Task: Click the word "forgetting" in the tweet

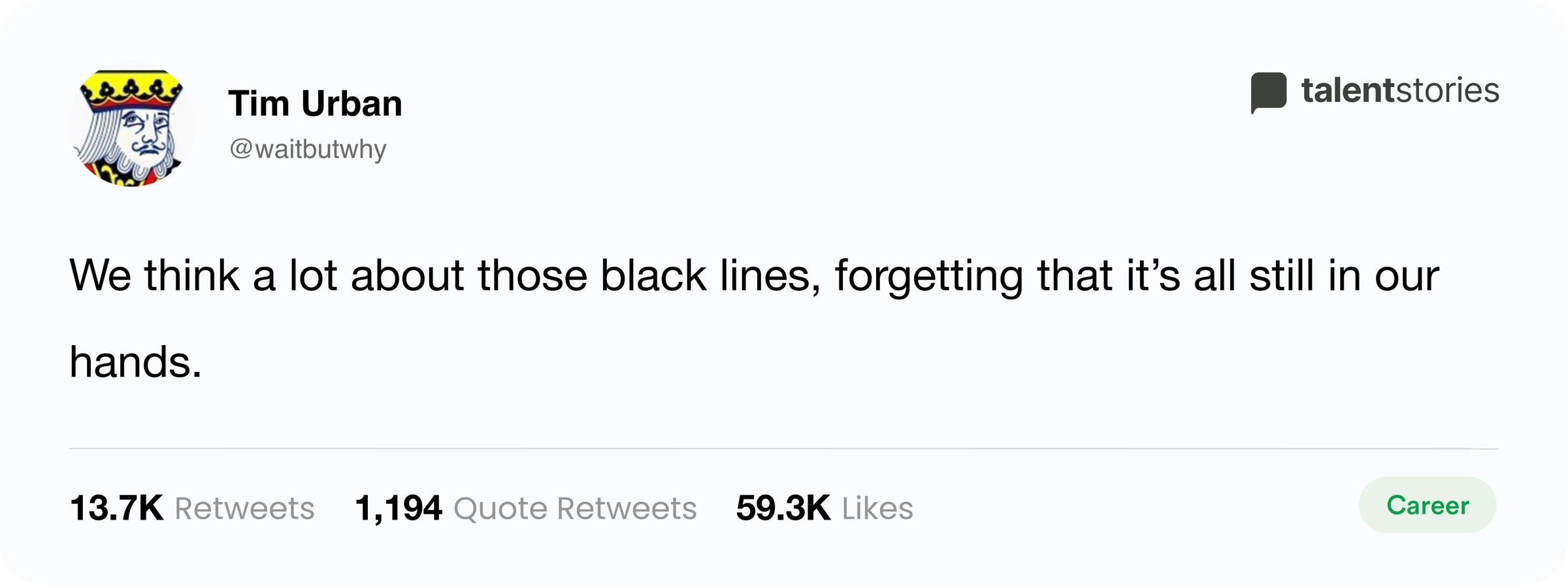Action: pyautogui.click(x=929, y=276)
